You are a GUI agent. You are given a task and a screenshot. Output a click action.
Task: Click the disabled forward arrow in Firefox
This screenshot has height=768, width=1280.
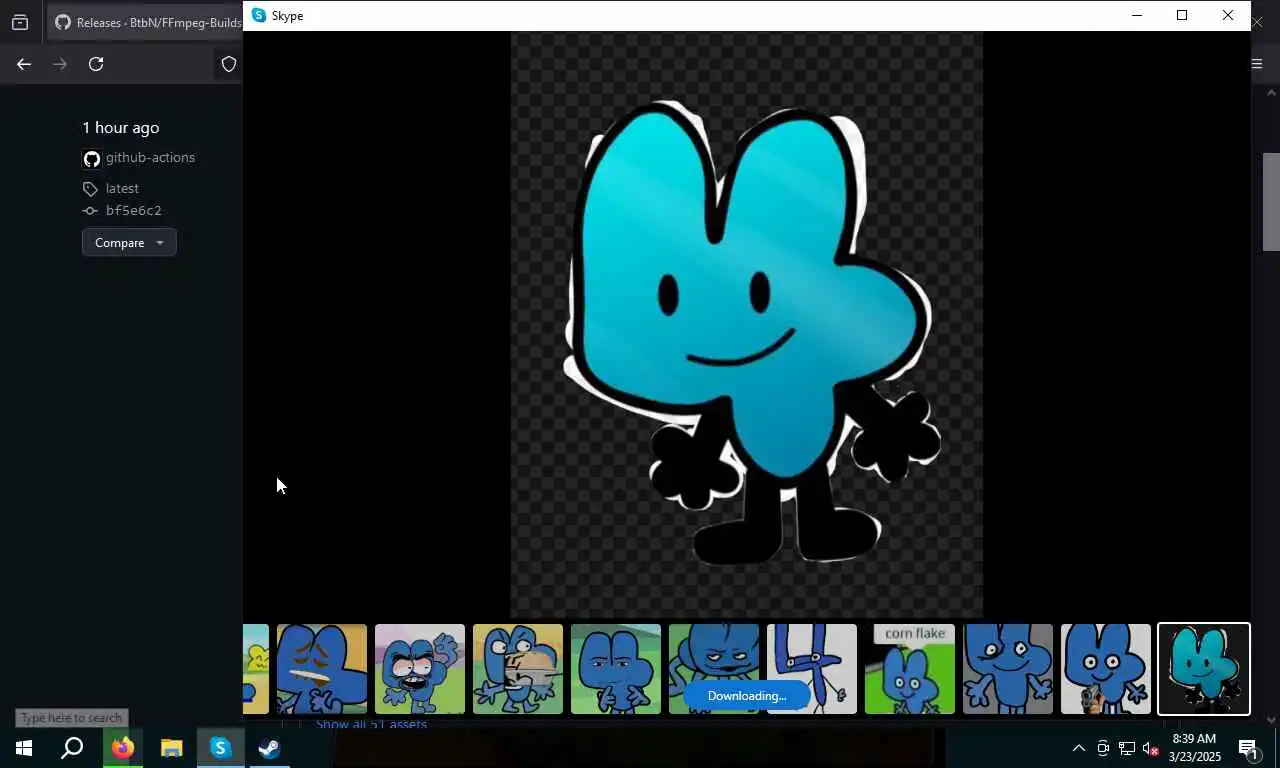click(x=60, y=64)
